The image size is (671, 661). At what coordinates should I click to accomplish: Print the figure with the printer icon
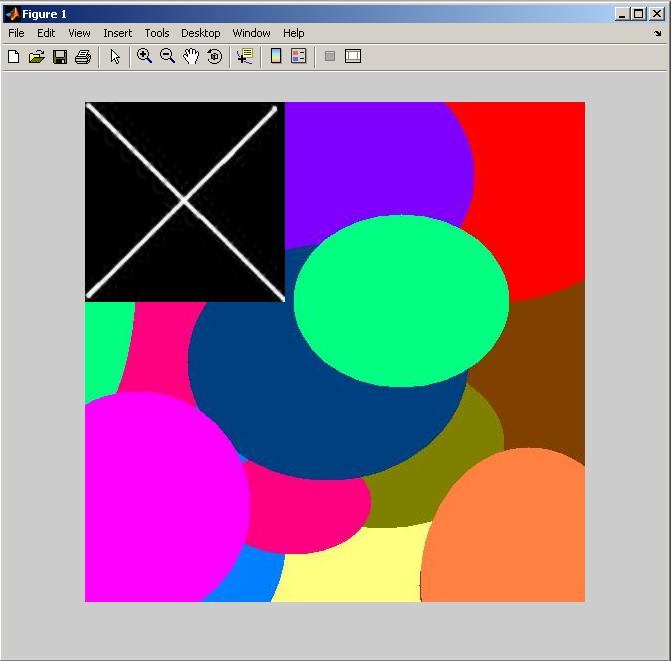pyautogui.click(x=83, y=57)
